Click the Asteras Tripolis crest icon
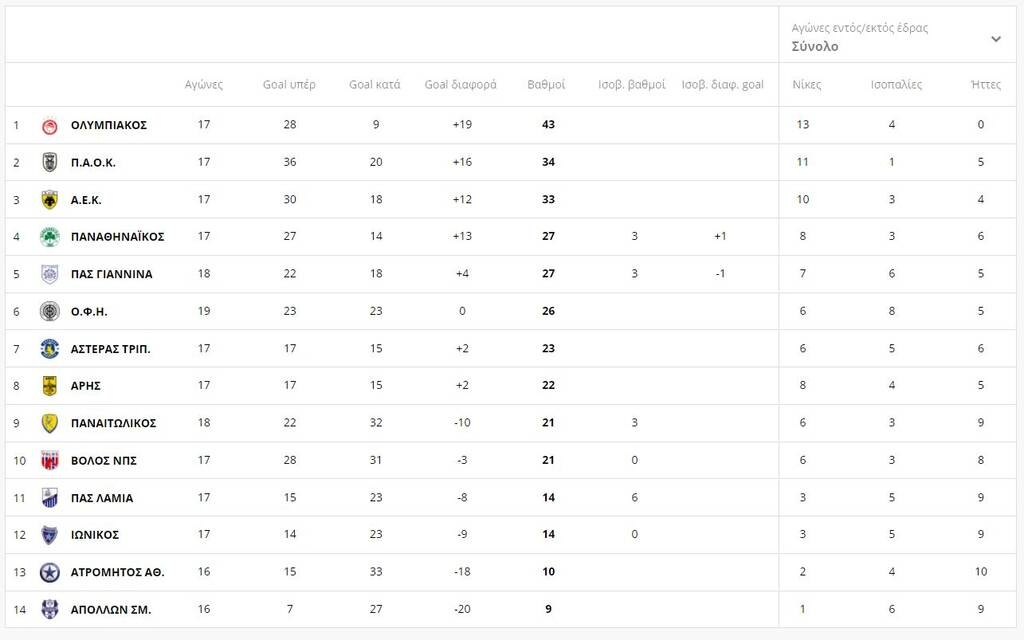The image size is (1024, 640). [x=49, y=348]
